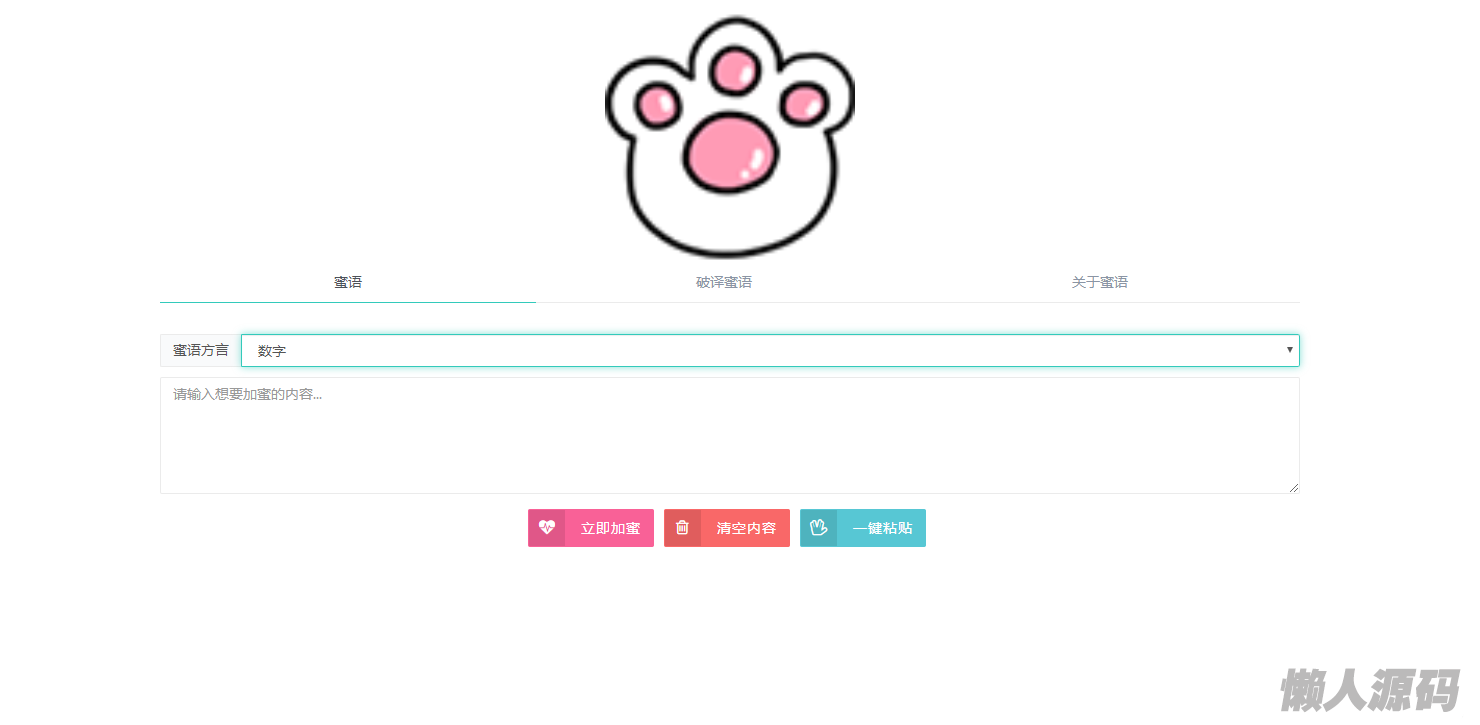Screen dimensions: 1480x725
Task: Click the 清空内容 button label
Action: click(746, 528)
